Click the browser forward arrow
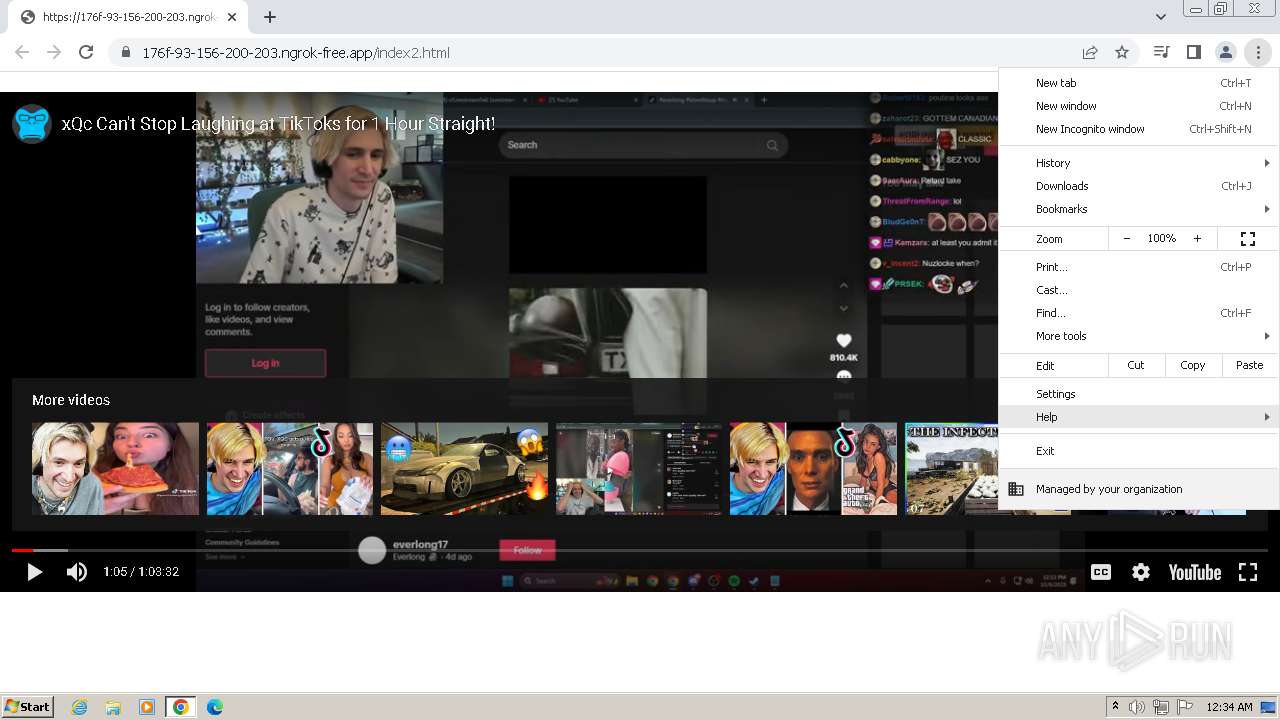1280x720 pixels. point(54,52)
